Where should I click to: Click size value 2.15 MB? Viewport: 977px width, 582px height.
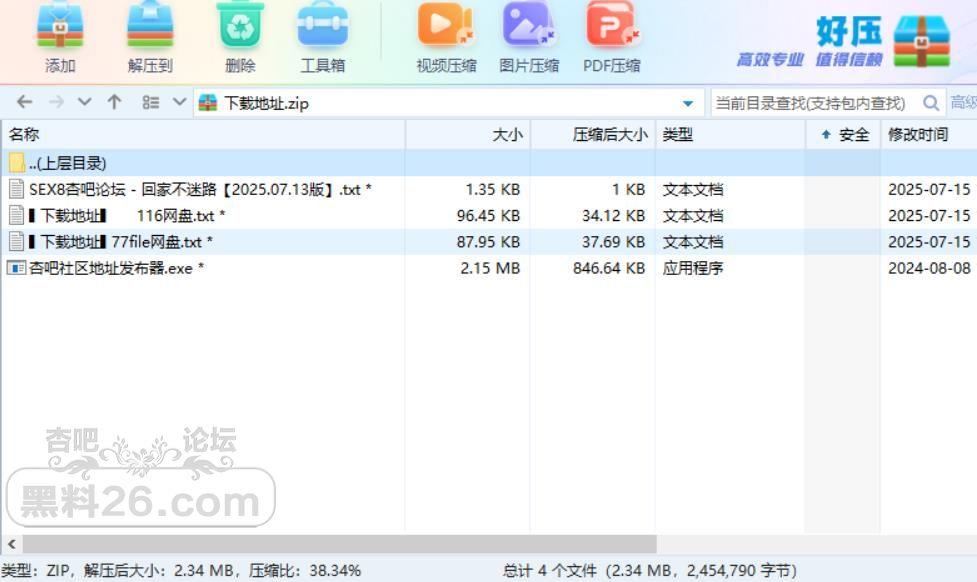[x=490, y=268]
